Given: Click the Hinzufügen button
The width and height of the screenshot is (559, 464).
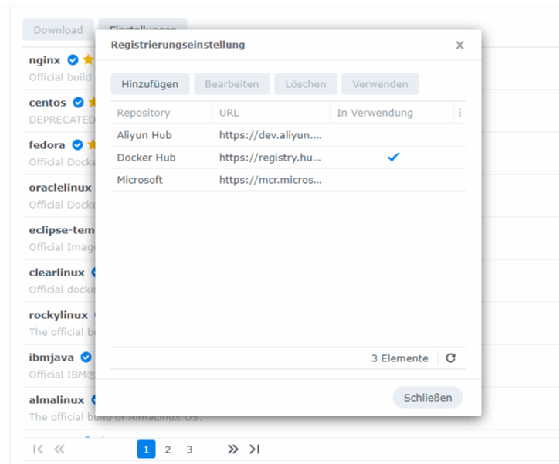Looking at the screenshot, I should tap(150, 84).
